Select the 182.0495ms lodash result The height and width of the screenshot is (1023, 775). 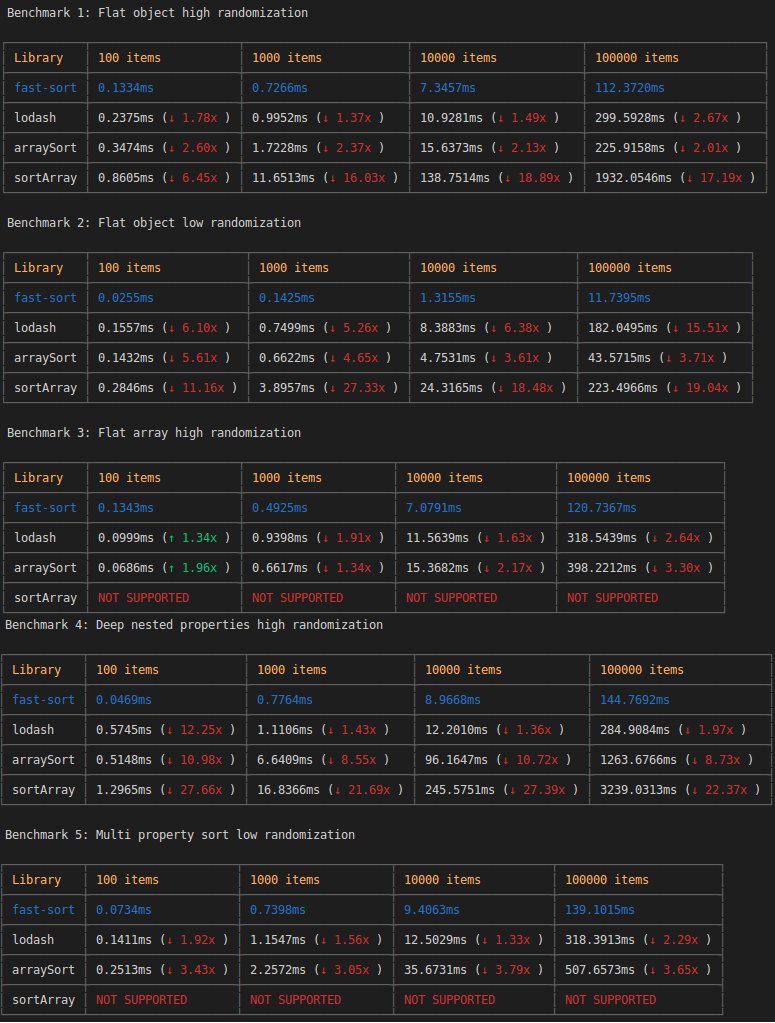tap(665, 328)
